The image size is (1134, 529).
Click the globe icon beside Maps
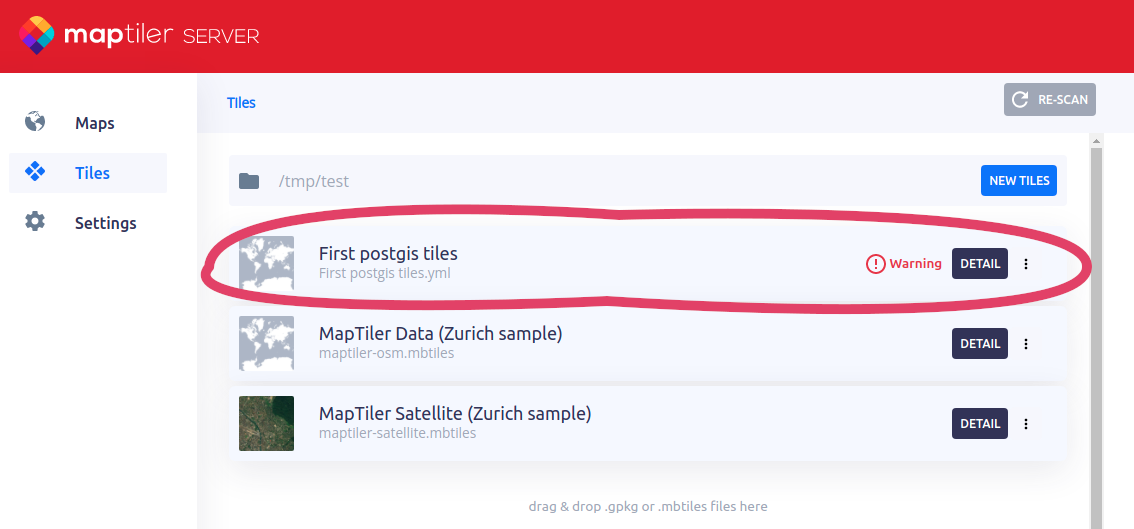(x=35, y=122)
